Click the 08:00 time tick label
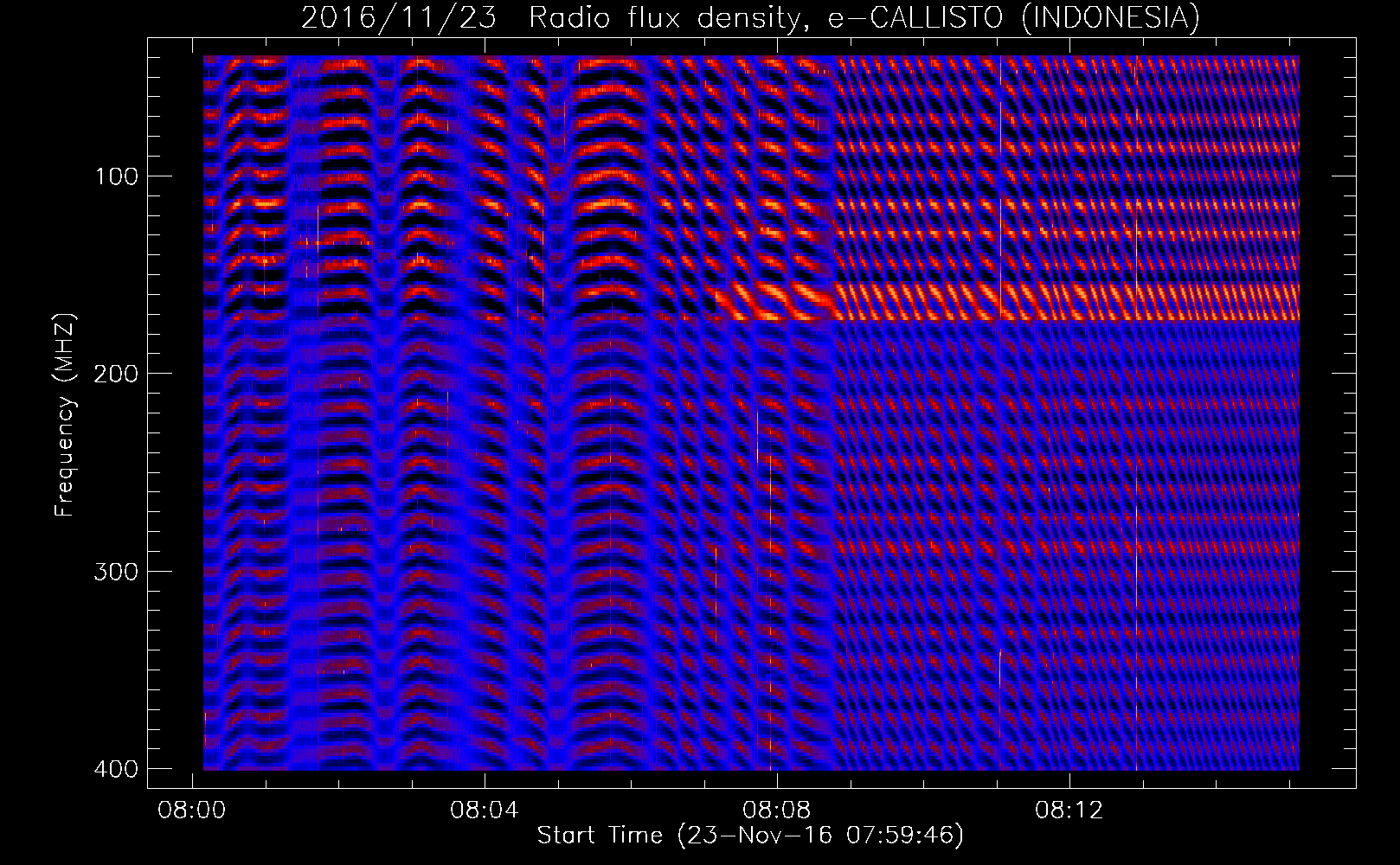This screenshot has height=865, width=1400. click(x=191, y=811)
